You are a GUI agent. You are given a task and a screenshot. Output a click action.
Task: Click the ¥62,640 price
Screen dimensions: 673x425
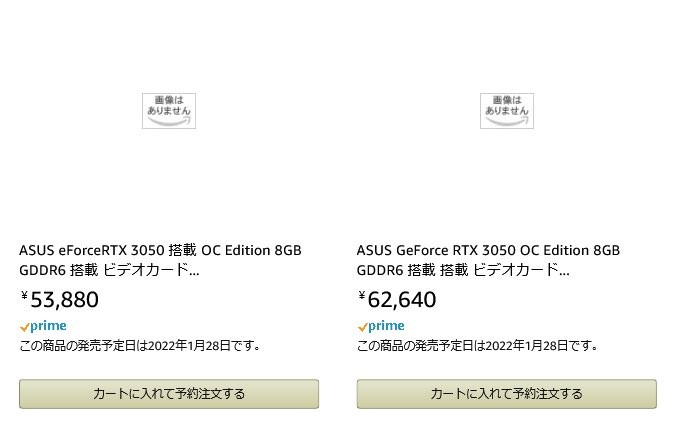(x=402, y=299)
